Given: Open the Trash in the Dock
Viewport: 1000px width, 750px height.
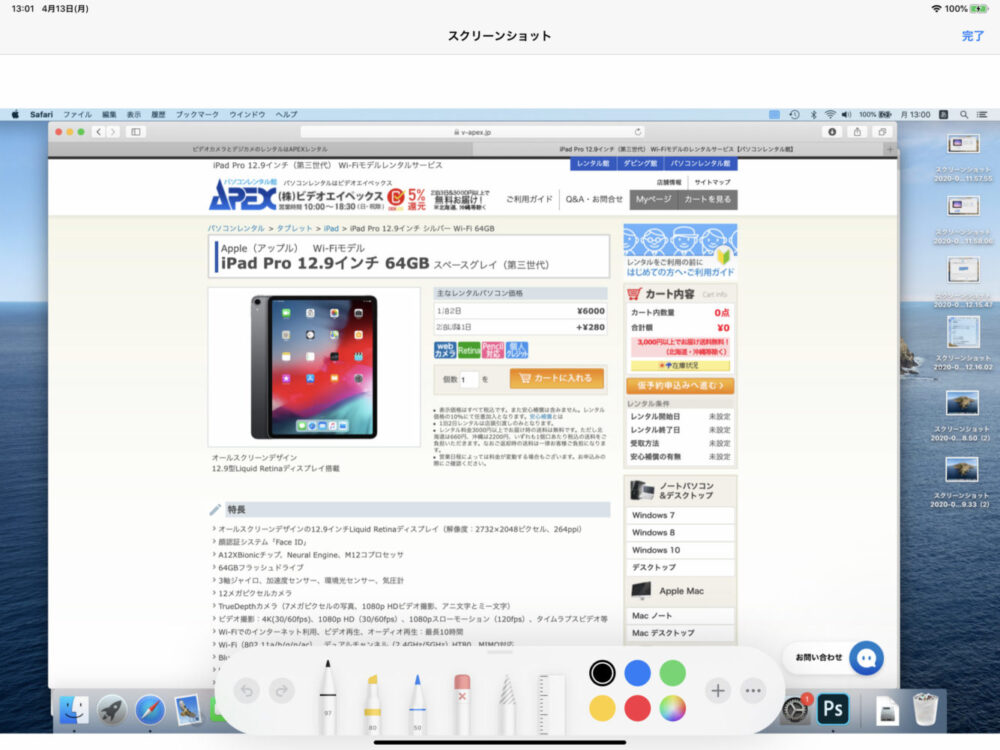Looking at the screenshot, I should click(x=925, y=709).
